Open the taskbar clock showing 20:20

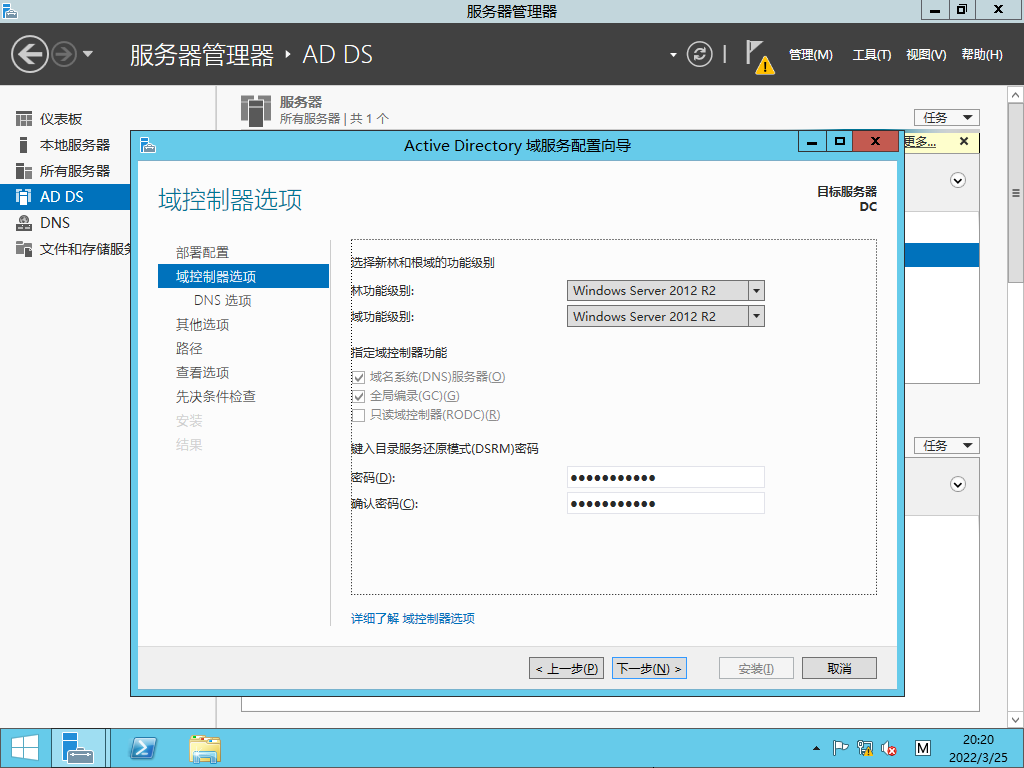[x=978, y=748]
